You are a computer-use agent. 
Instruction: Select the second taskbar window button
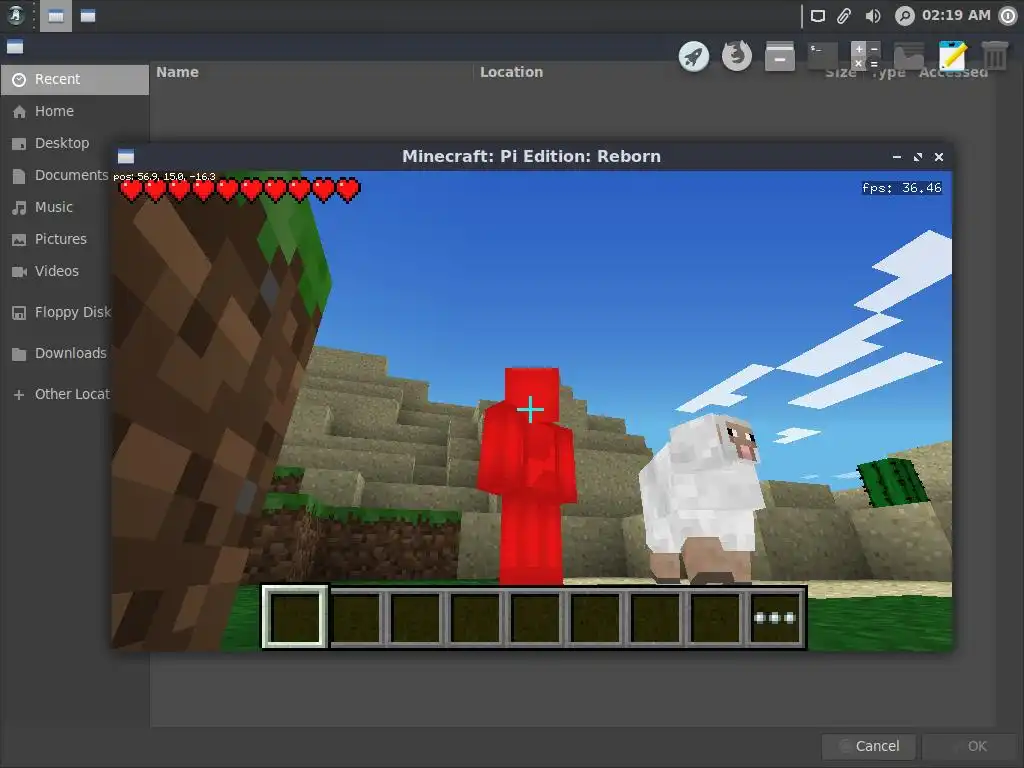[88, 16]
